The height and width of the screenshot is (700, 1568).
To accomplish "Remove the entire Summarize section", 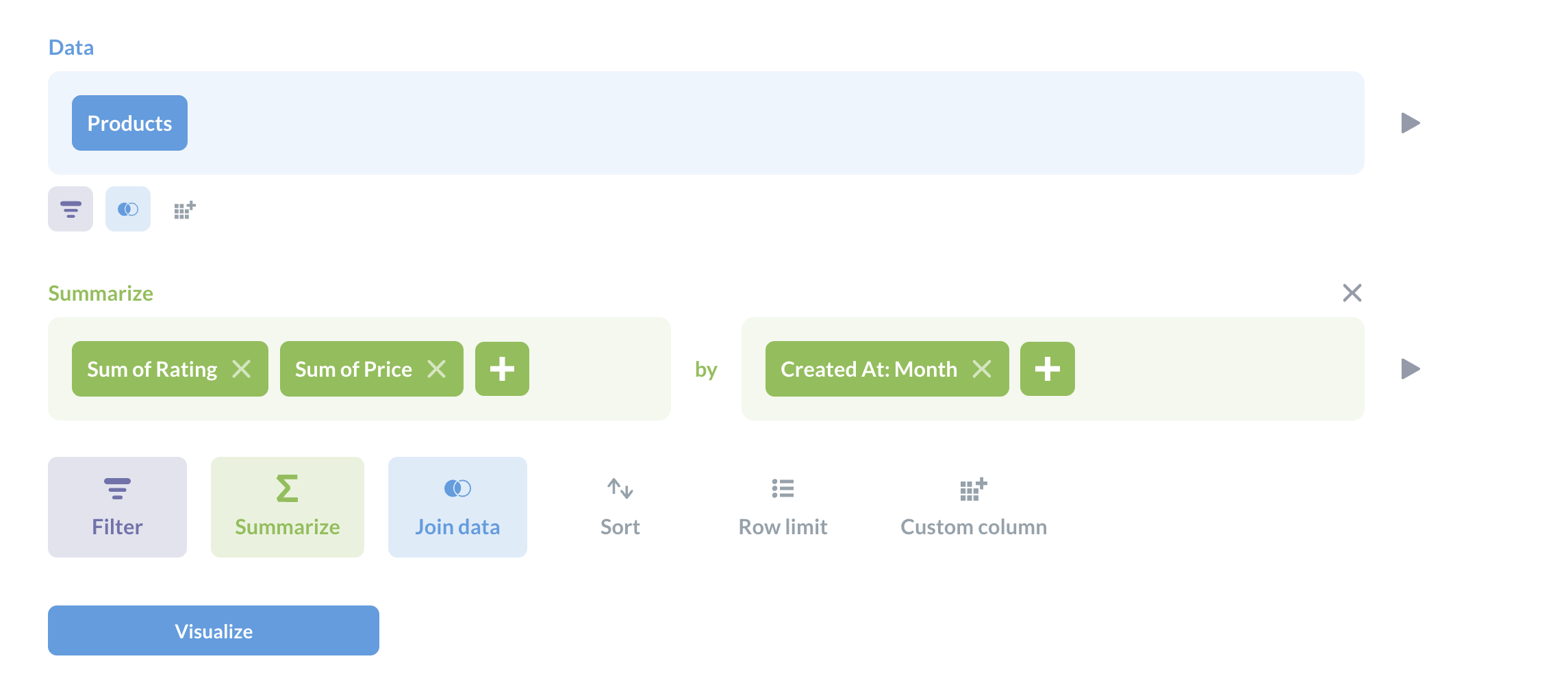I will pyautogui.click(x=1351, y=292).
